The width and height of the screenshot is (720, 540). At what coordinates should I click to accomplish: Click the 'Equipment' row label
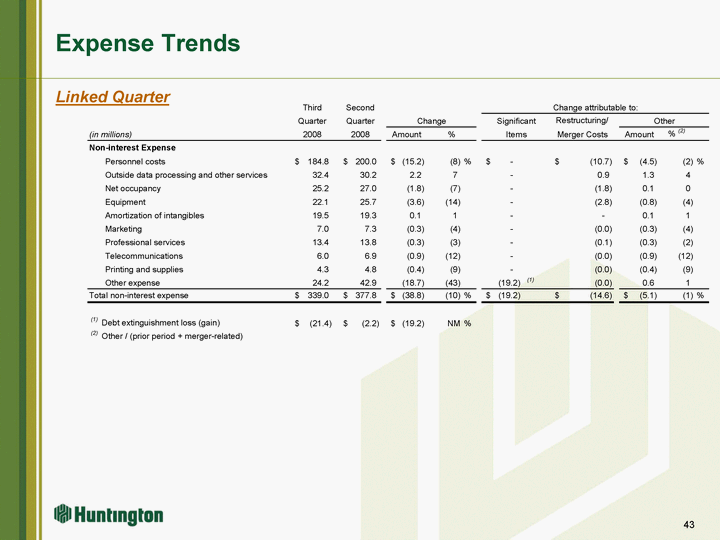(125, 202)
